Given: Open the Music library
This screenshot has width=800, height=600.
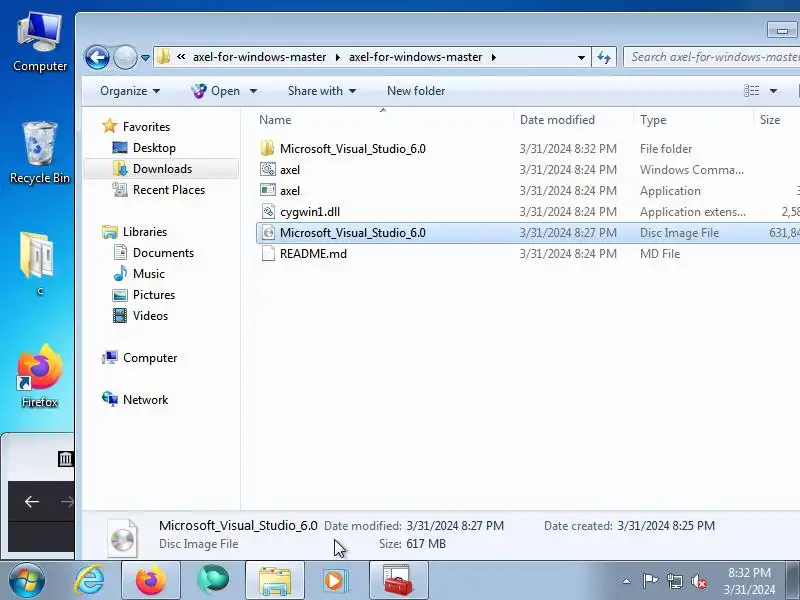Looking at the screenshot, I should (x=148, y=273).
